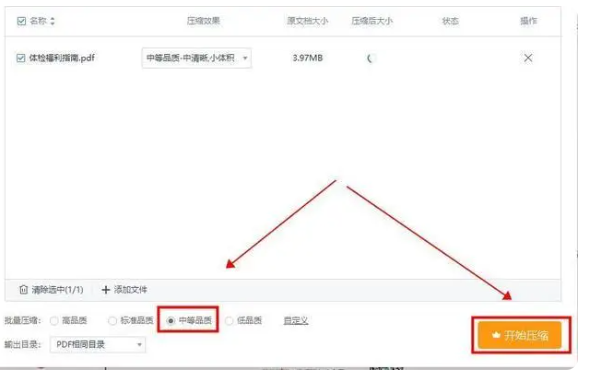Toggle the select-all checkbox in header
This screenshot has height=373, width=598.
point(21,21)
